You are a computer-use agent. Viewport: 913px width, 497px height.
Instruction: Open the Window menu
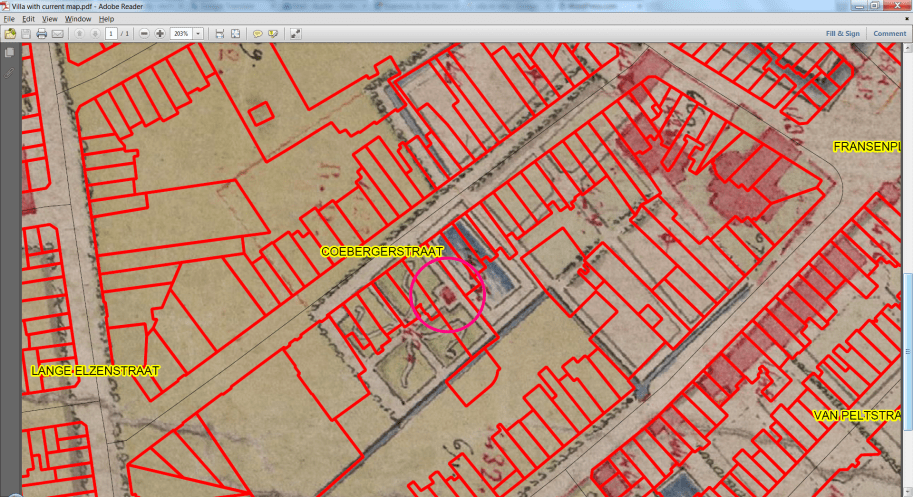pyautogui.click(x=77, y=19)
